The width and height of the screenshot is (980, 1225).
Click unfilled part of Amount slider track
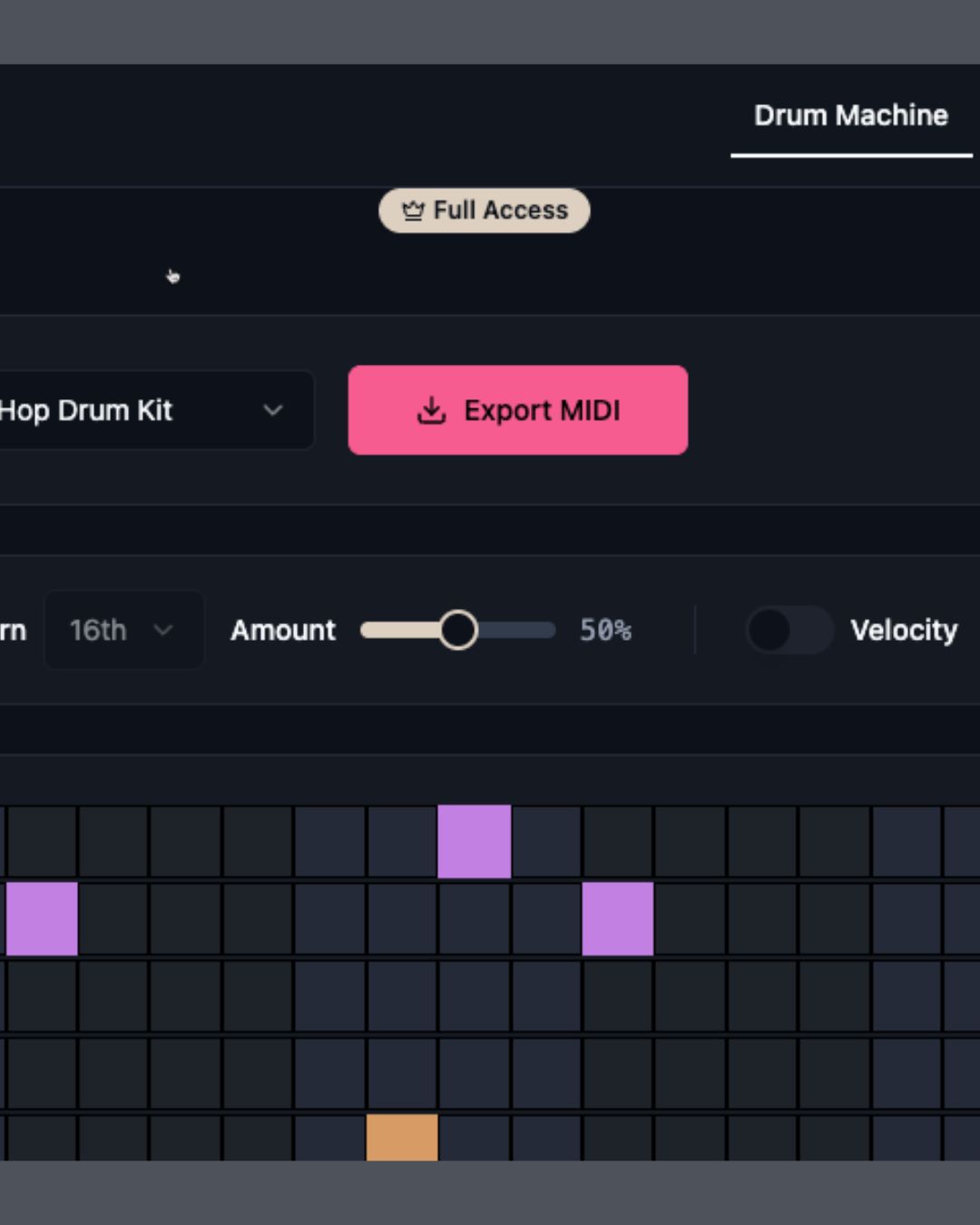pyautogui.click(x=517, y=630)
